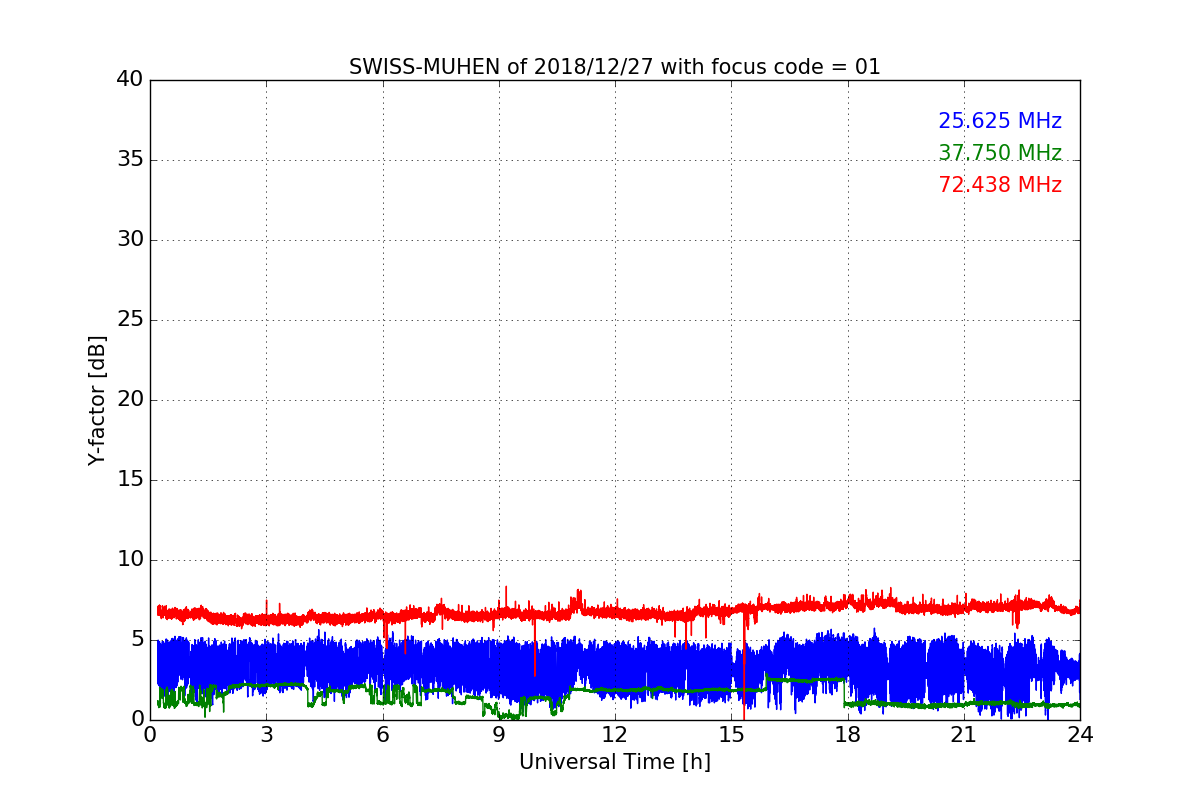Click y-axis tick label 40
The height and width of the screenshot is (800, 1200).
tap(130, 79)
